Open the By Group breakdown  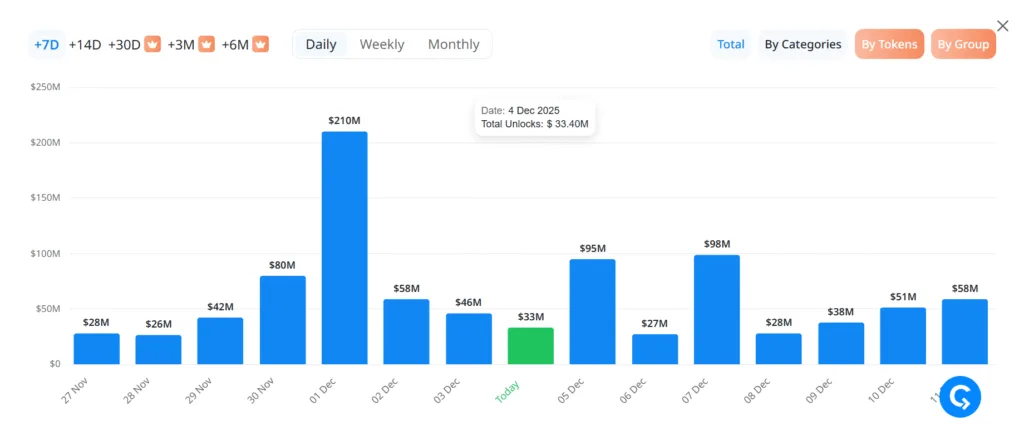coord(963,44)
